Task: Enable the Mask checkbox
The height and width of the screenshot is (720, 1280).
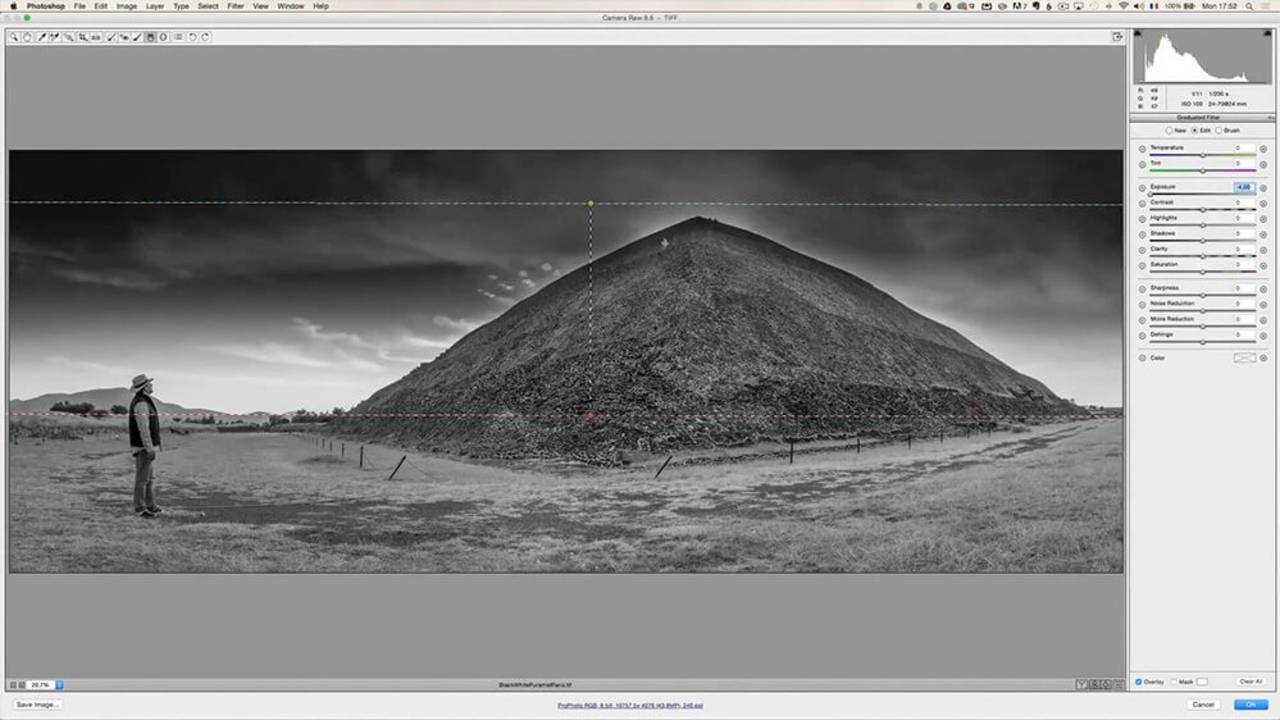Action: (x=1174, y=681)
